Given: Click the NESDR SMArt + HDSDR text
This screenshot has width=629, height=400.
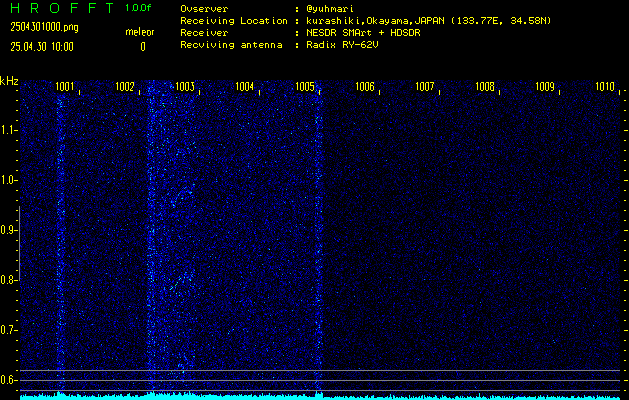Looking at the screenshot, I should (363, 33).
